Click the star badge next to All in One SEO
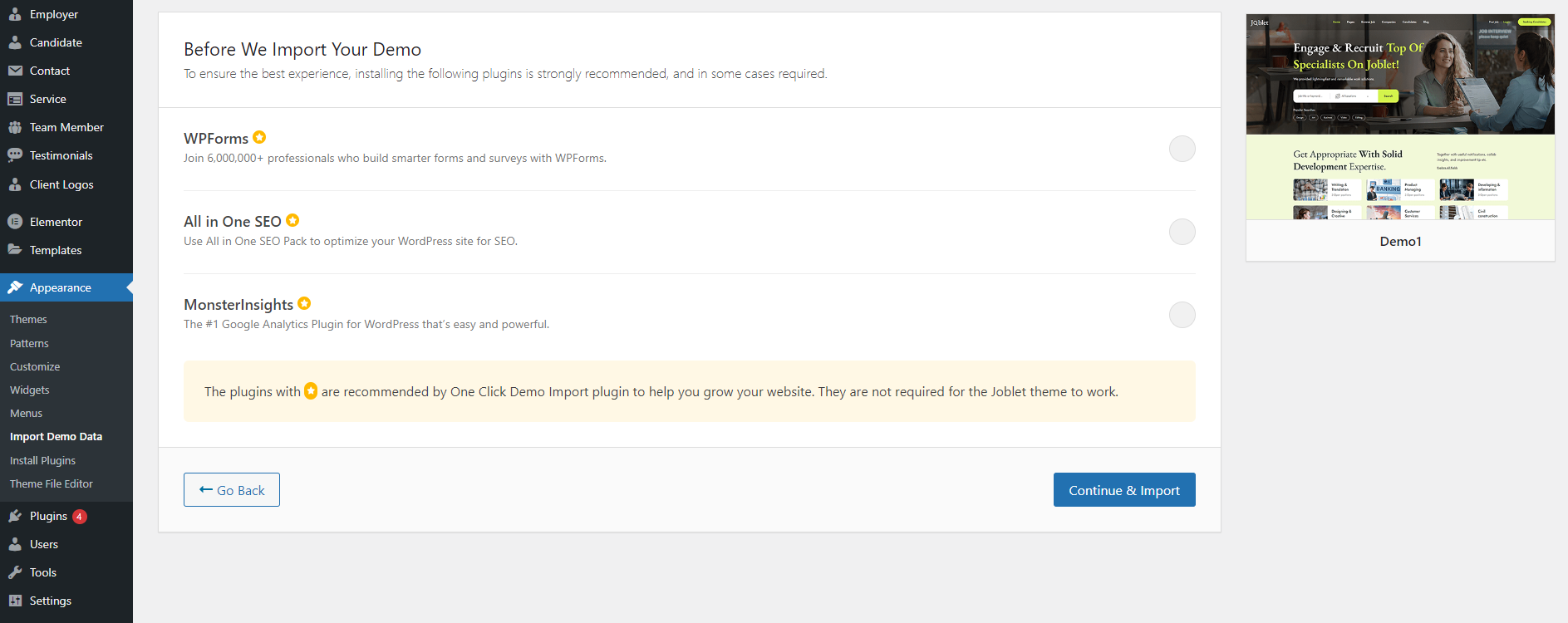1568x623 pixels. [292, 220]
